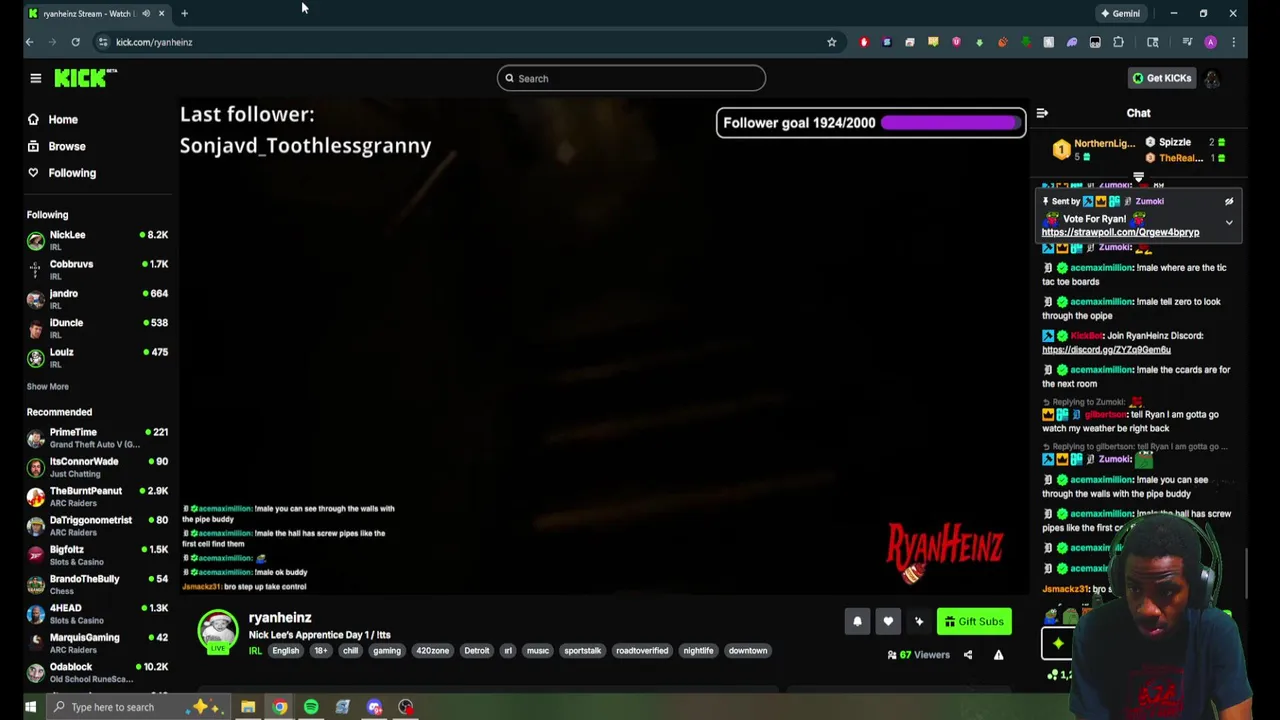Open TheBurntPeanut recommended channel
The height and width of the screenshot is (720, 1280).
coord(97,496)
